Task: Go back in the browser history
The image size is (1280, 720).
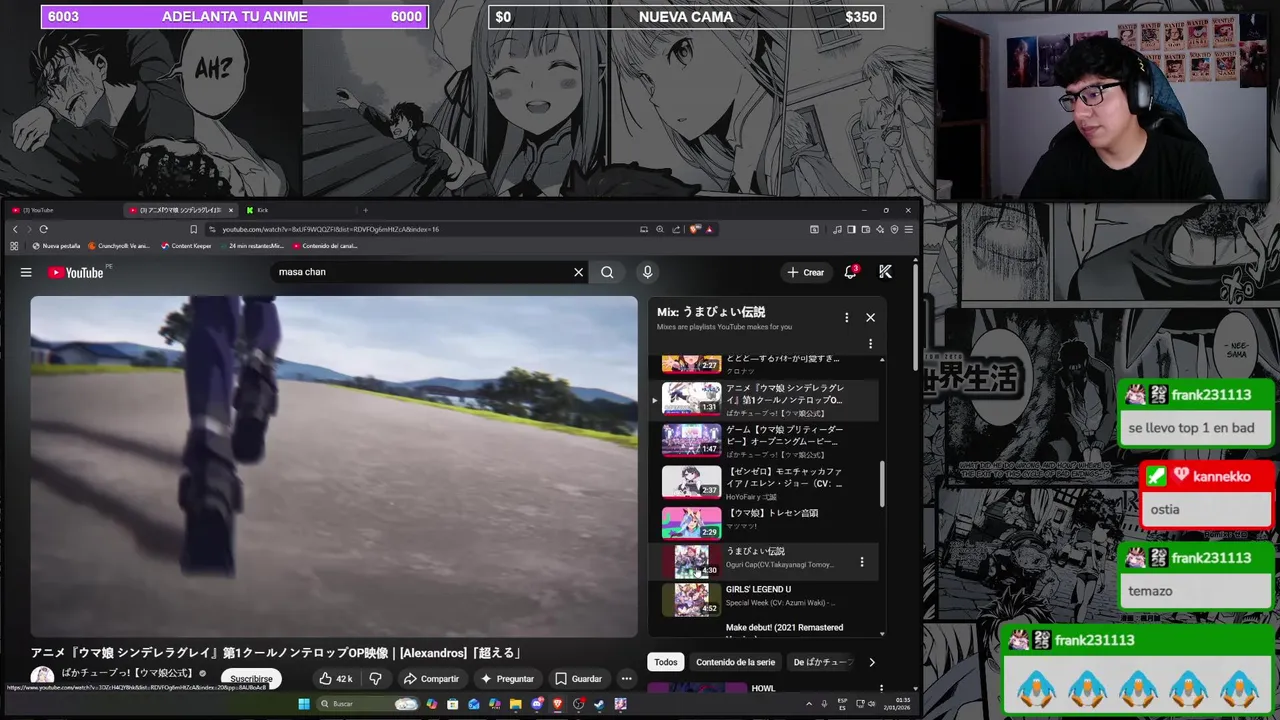Action: [14, 229]
